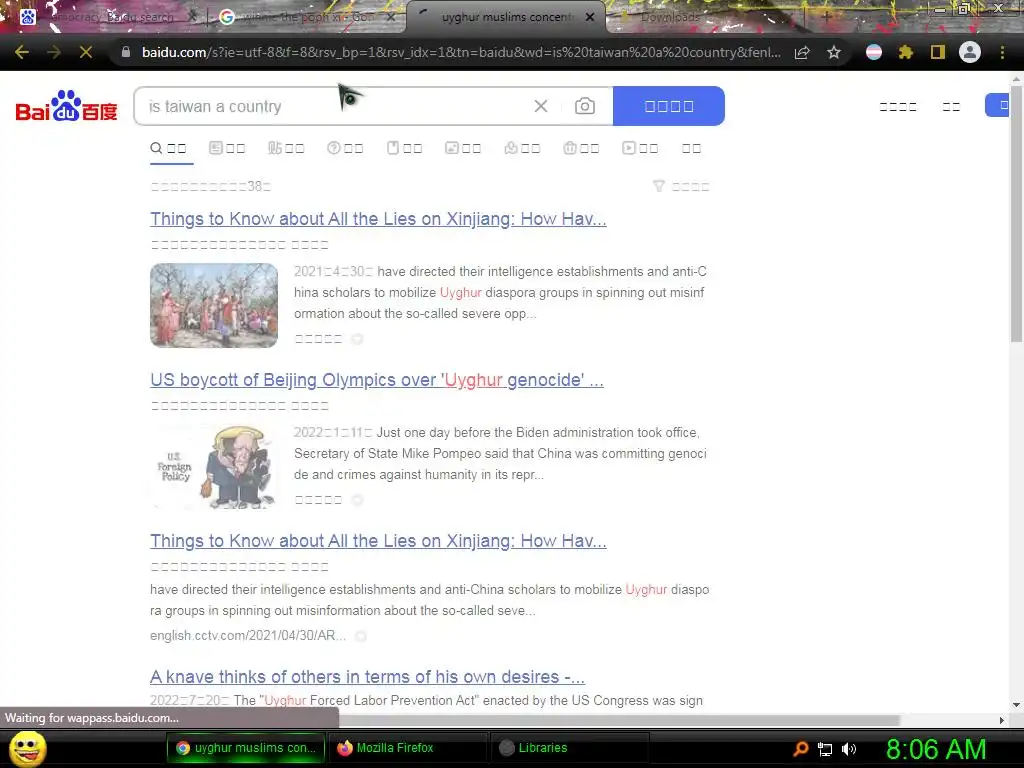Click the Xinjiang orchard thumbnail image
This screenshot has width=1024, height=768.
pyautogui.click(x=214, y=305)
